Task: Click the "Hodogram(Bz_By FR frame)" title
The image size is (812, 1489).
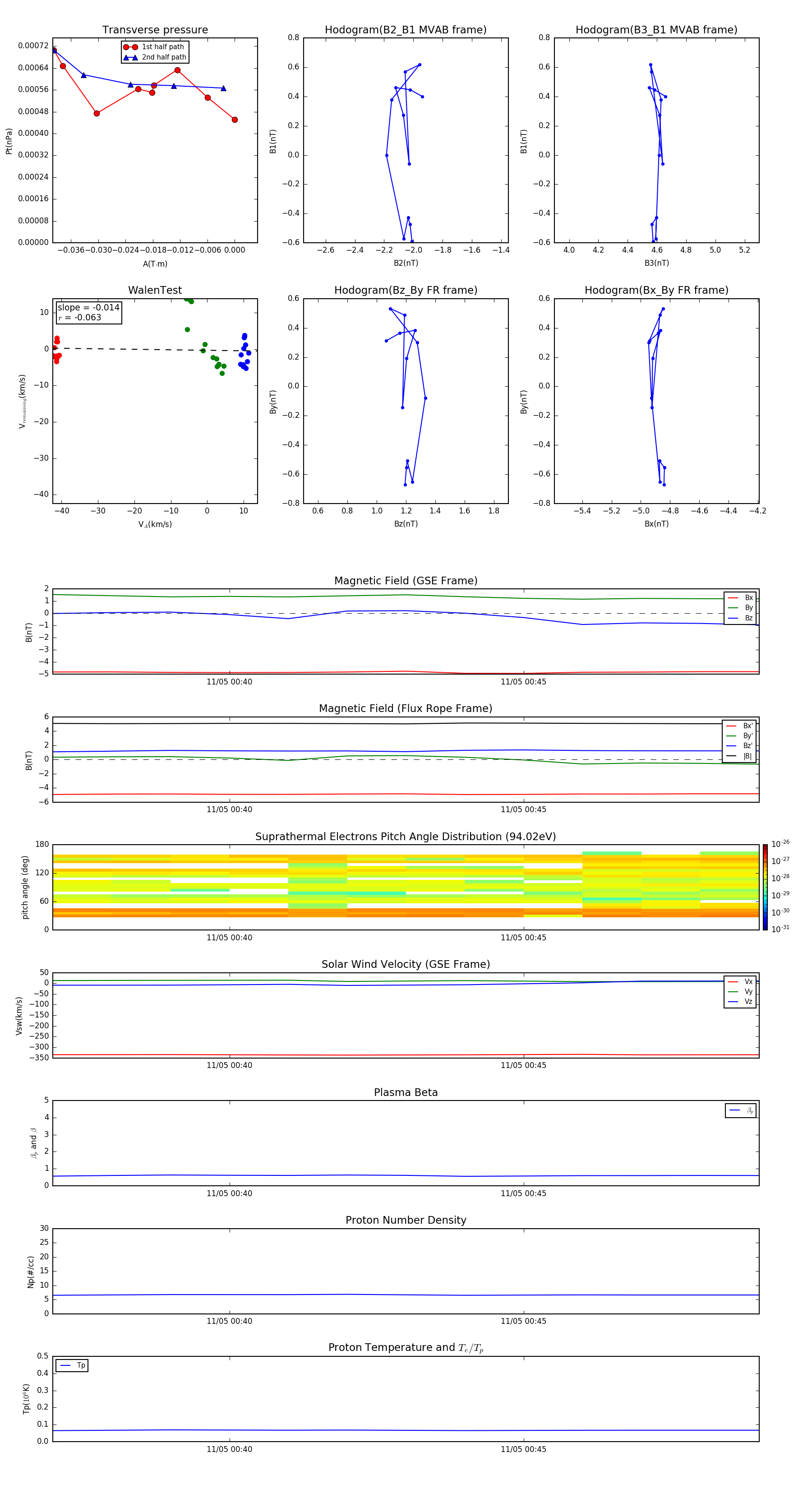Action: point(406,290)
